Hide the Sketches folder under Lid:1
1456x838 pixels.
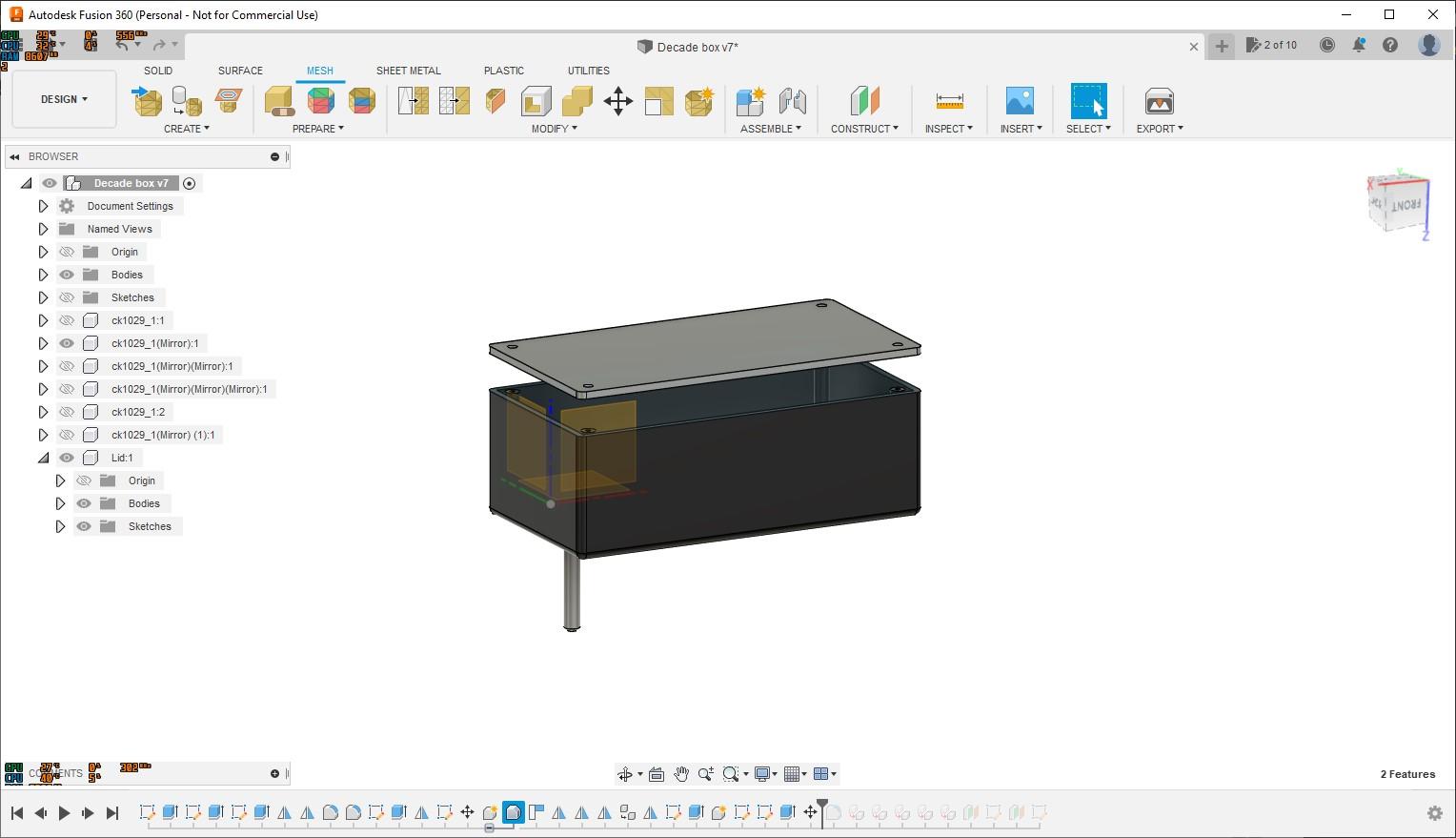(84, 526)
